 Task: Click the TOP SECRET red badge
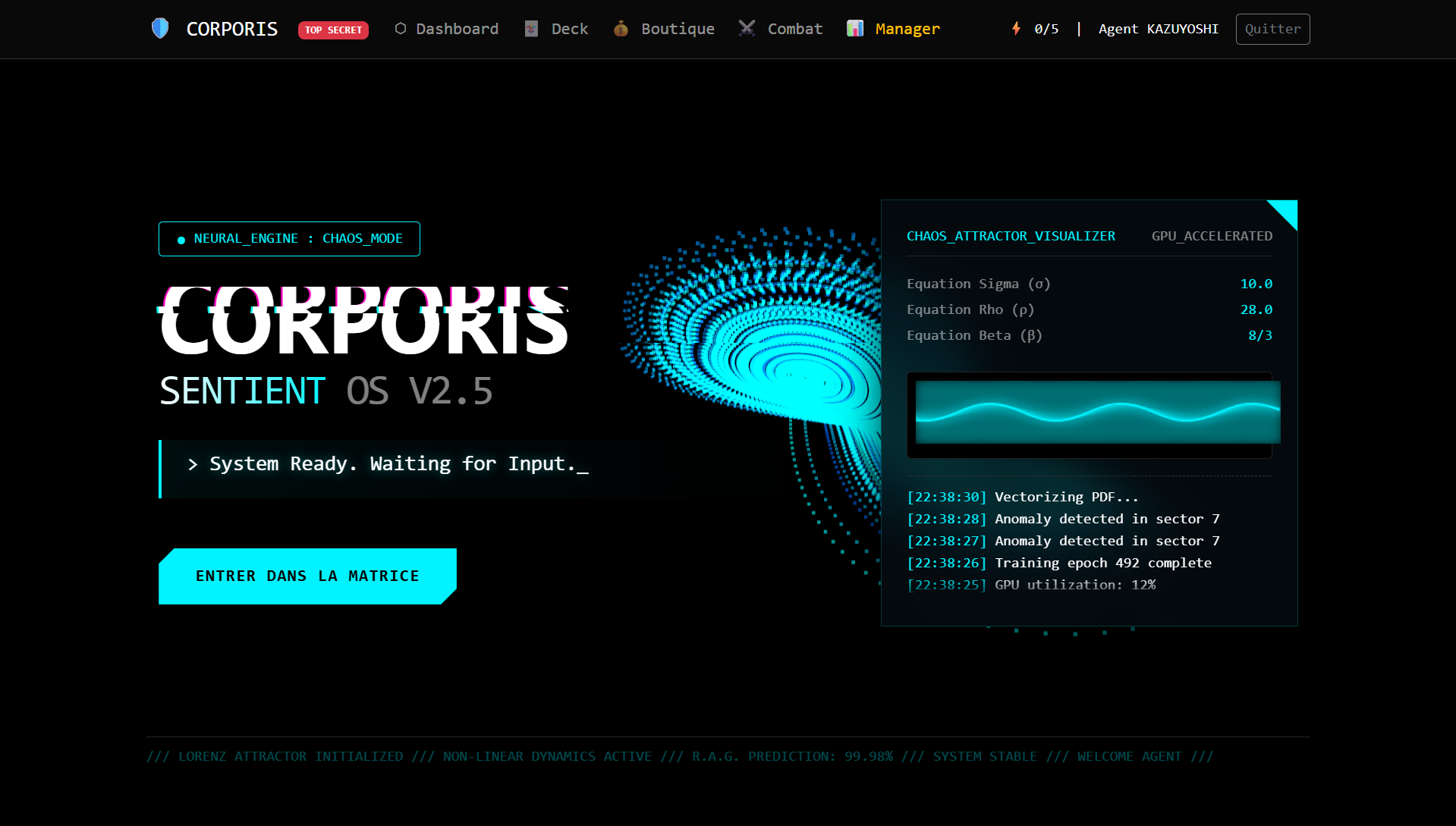coord(333,30)
